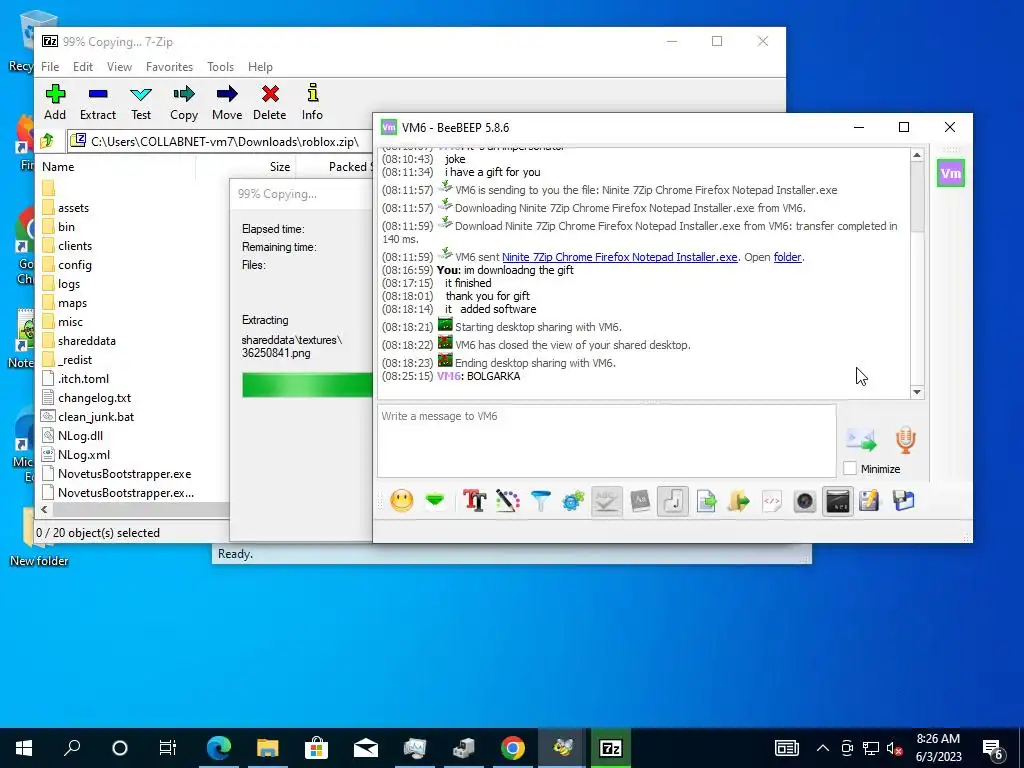
Task: Click the notepad with pencil save icon
Action: (x=869, y=501)
